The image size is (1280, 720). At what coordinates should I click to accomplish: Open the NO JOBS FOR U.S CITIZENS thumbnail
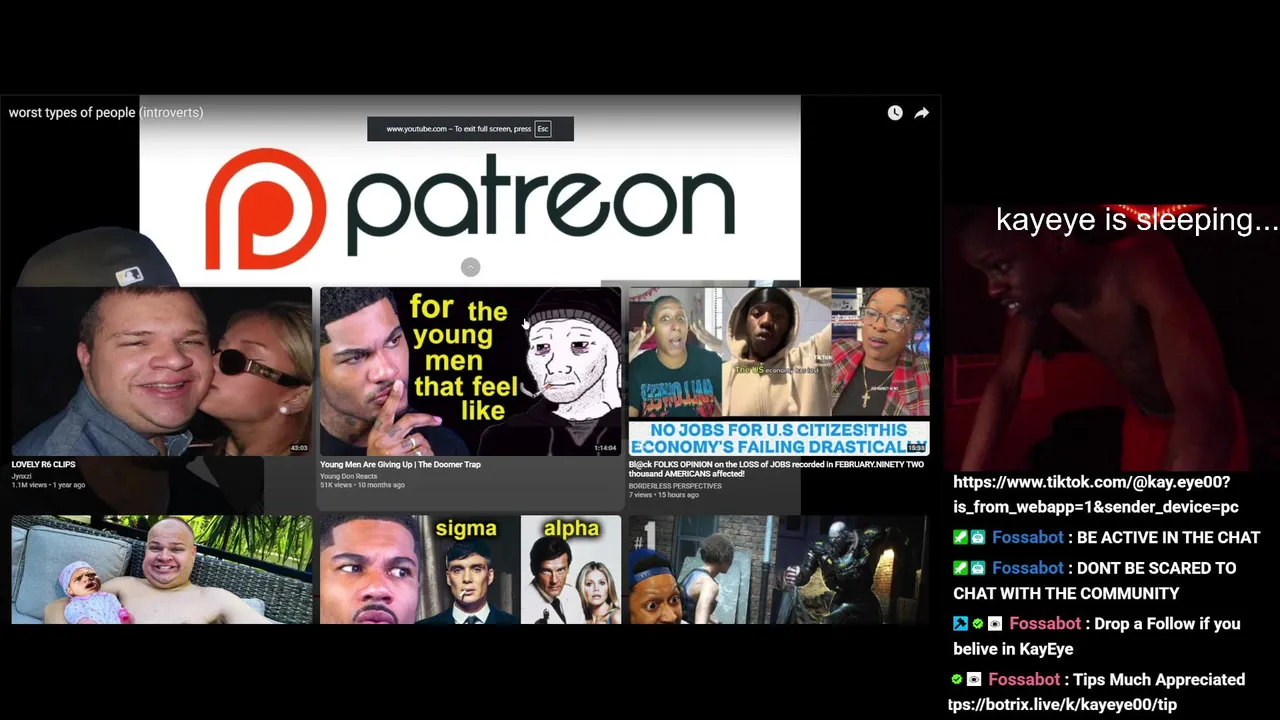click(779, 371)
